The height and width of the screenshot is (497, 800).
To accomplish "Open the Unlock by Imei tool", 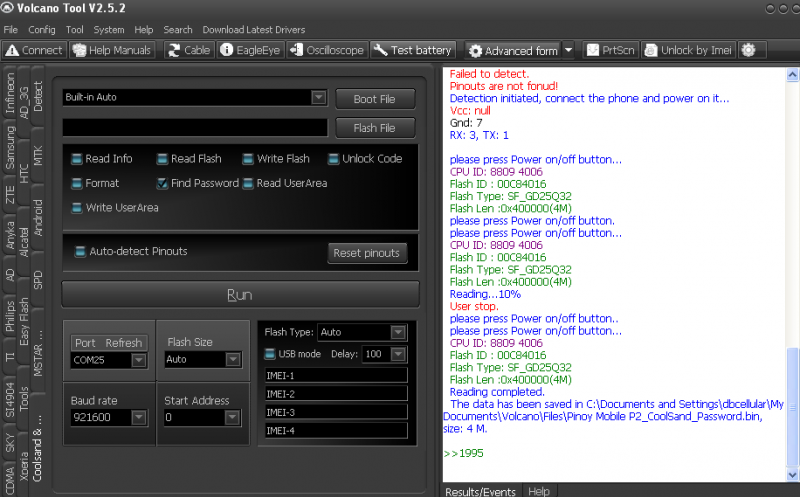I will (688, 50).
